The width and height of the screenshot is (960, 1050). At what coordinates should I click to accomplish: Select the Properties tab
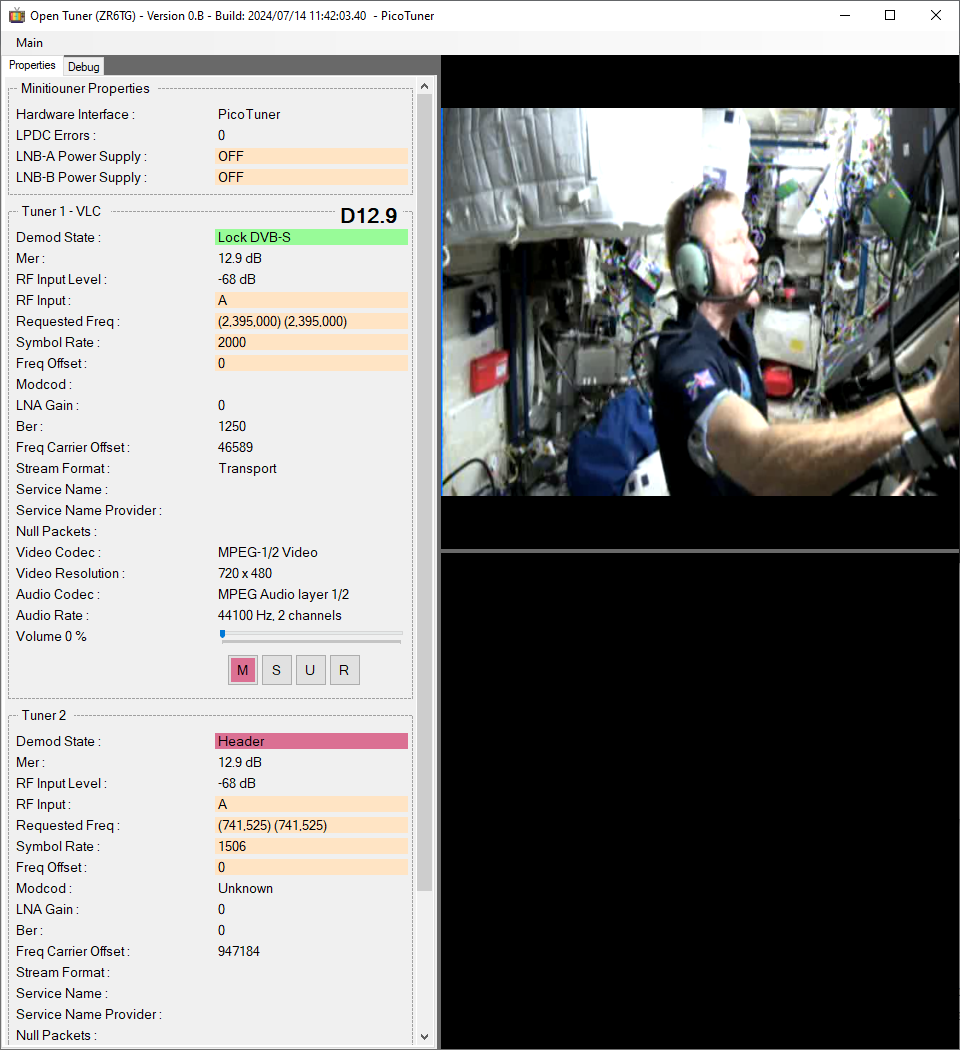(32, 66)
